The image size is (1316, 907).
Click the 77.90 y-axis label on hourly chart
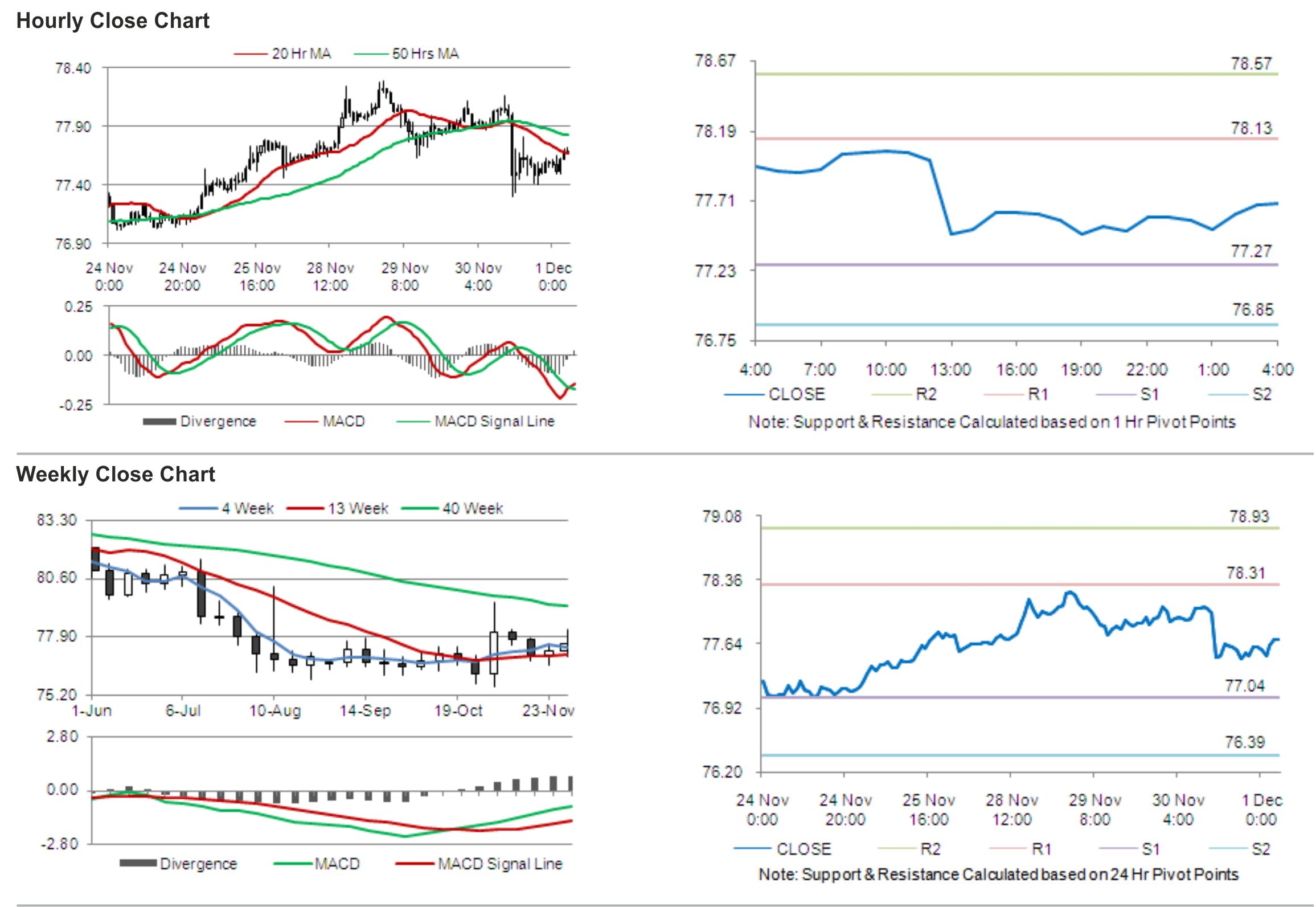(x=73, y=126)
